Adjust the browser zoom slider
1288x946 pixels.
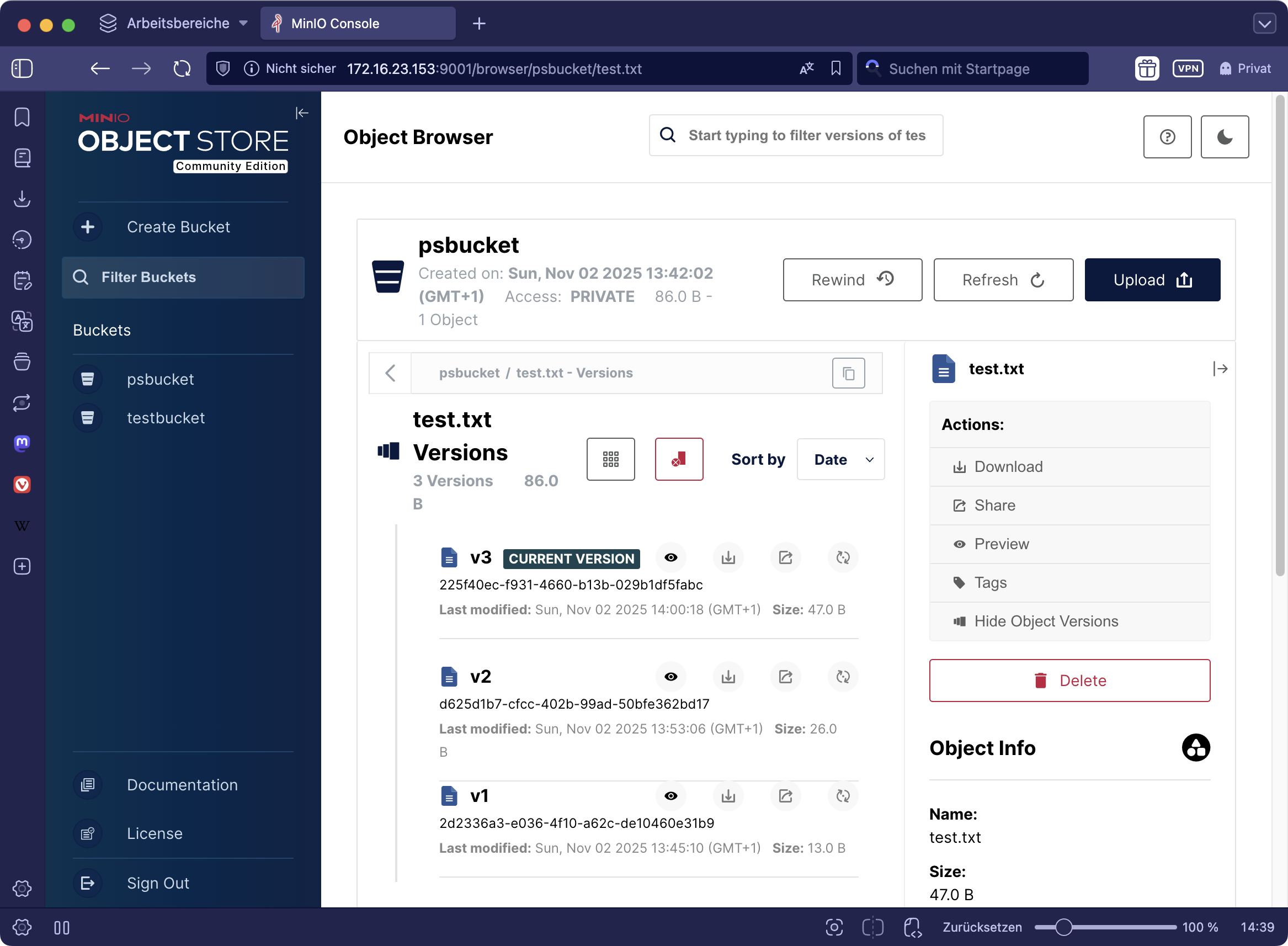1063,928
